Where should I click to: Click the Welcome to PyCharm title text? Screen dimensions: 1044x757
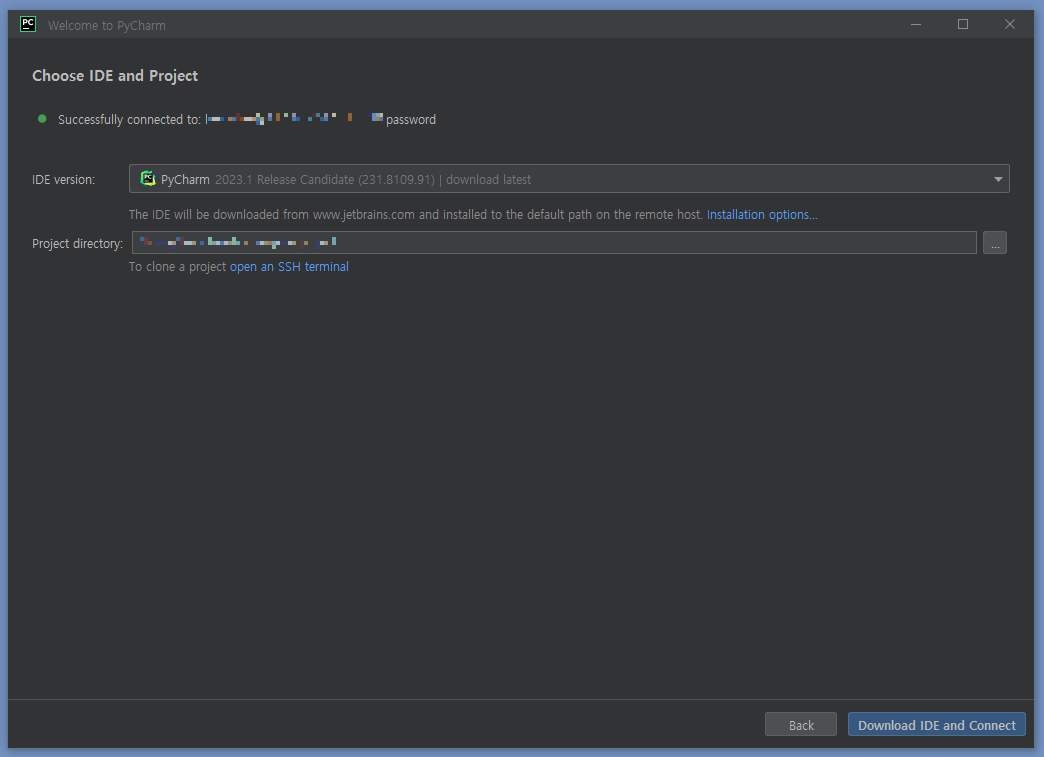107,25
